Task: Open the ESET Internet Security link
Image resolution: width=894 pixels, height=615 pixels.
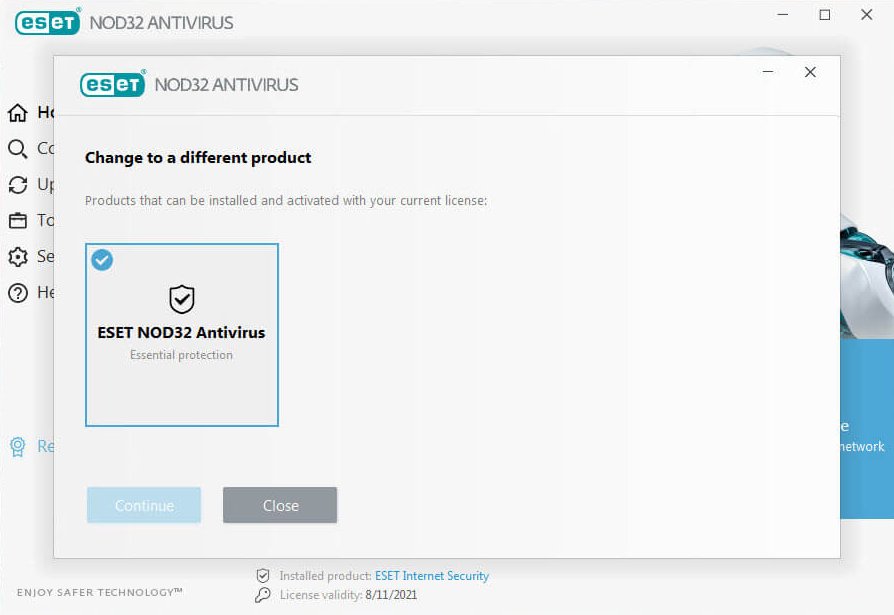Action: click(431, 576)
